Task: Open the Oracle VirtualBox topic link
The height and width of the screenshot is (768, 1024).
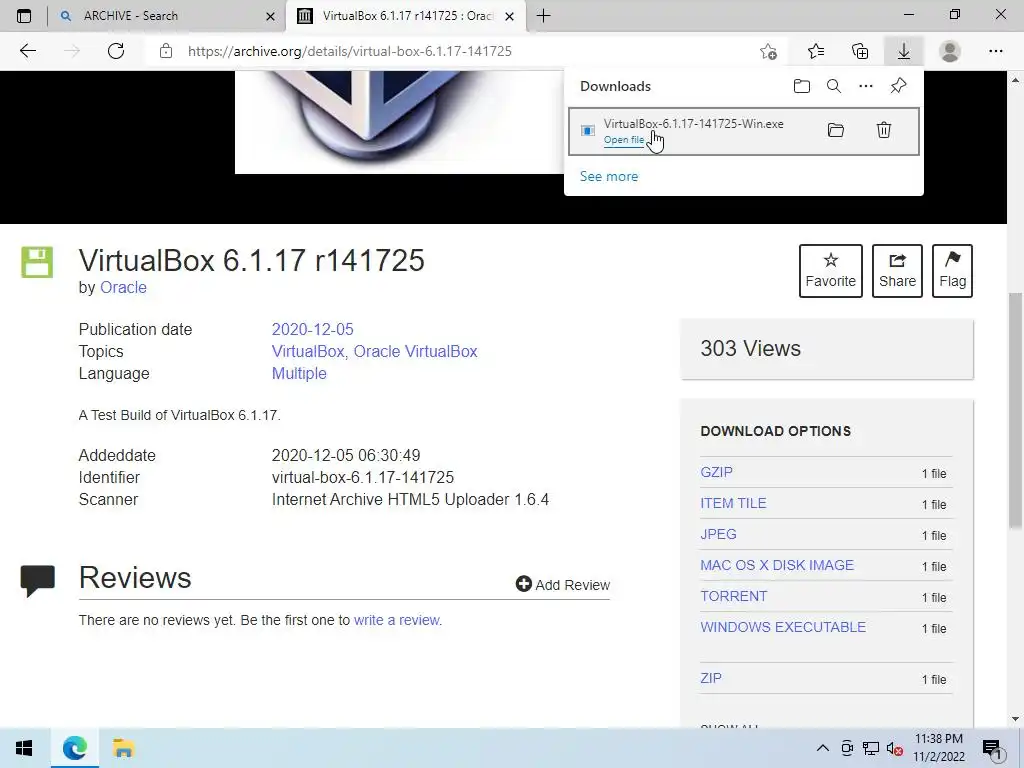Action: [x=415, y=351]
